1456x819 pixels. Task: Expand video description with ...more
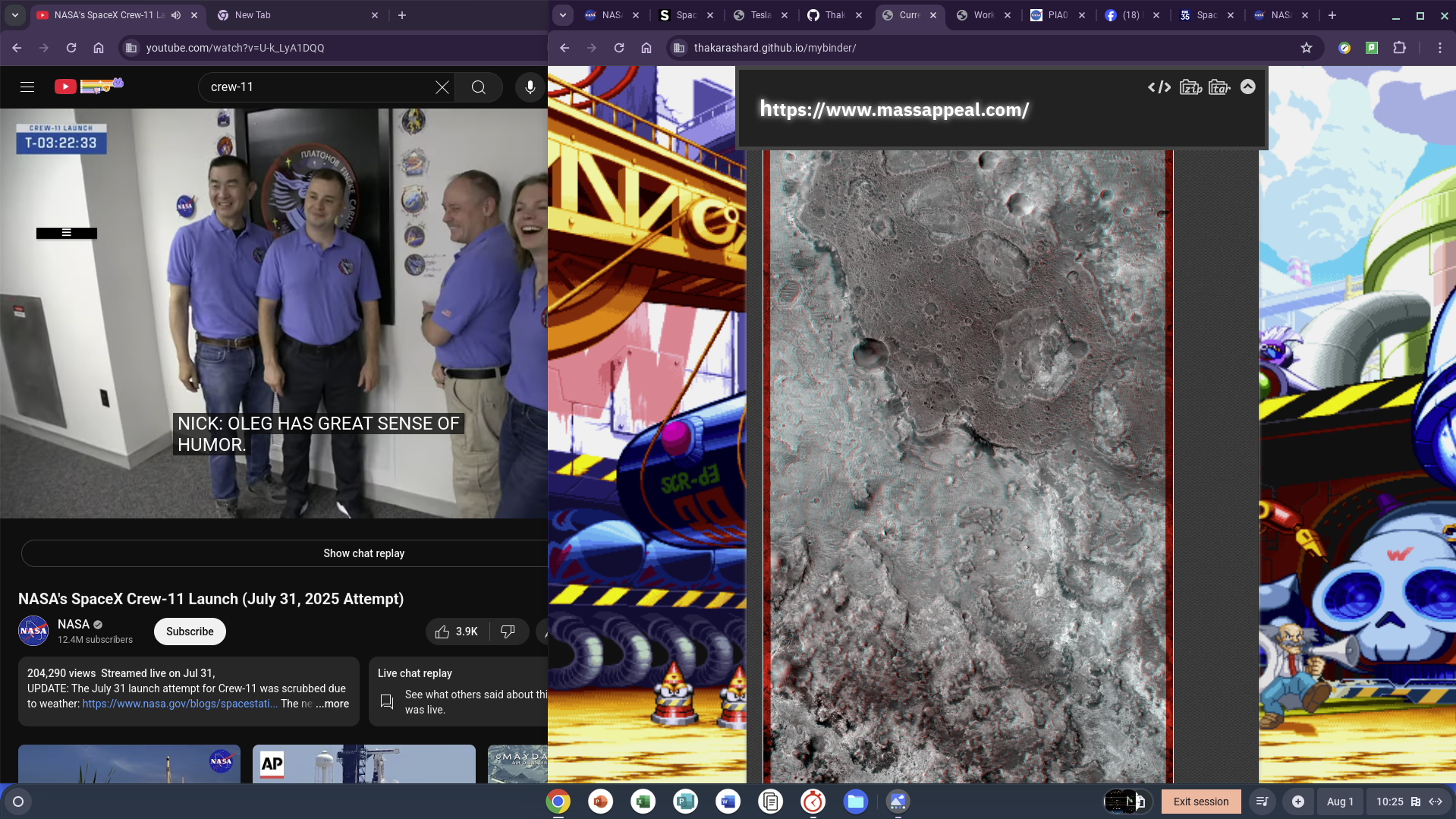(x=332, y=704)
